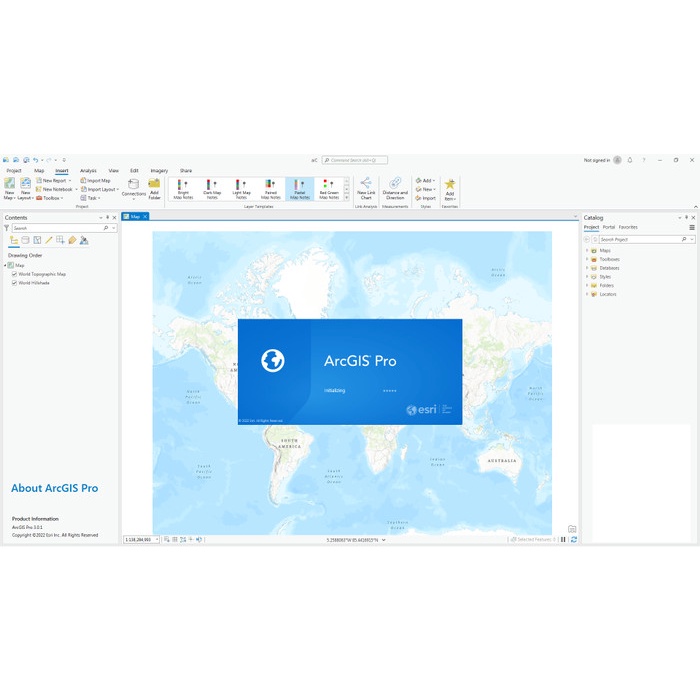This screenshot has height=700, width=700.
Task: Select List By Drawing Order icon in Contents
Action: pos(14,240)
